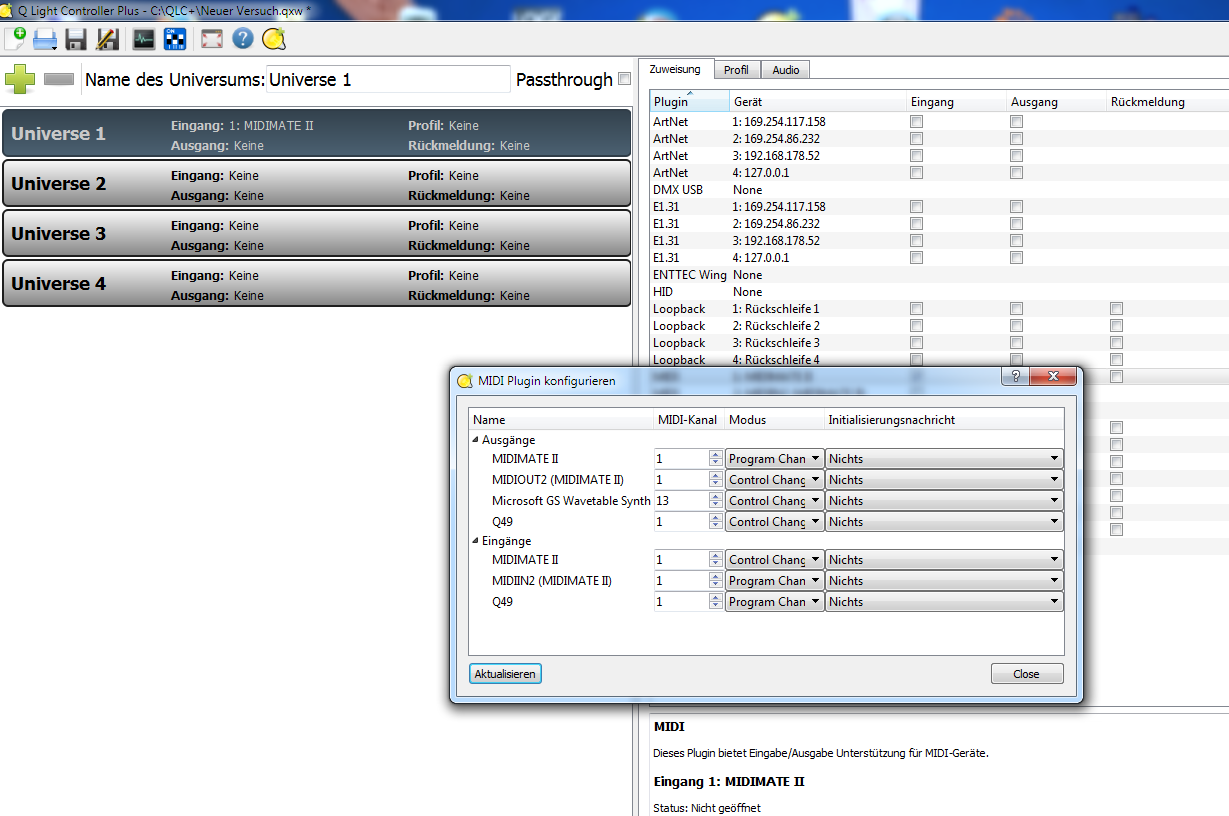
Task: Click the MIDI-Kanal column header in the dialog
Action: click(x=688, y=420)
